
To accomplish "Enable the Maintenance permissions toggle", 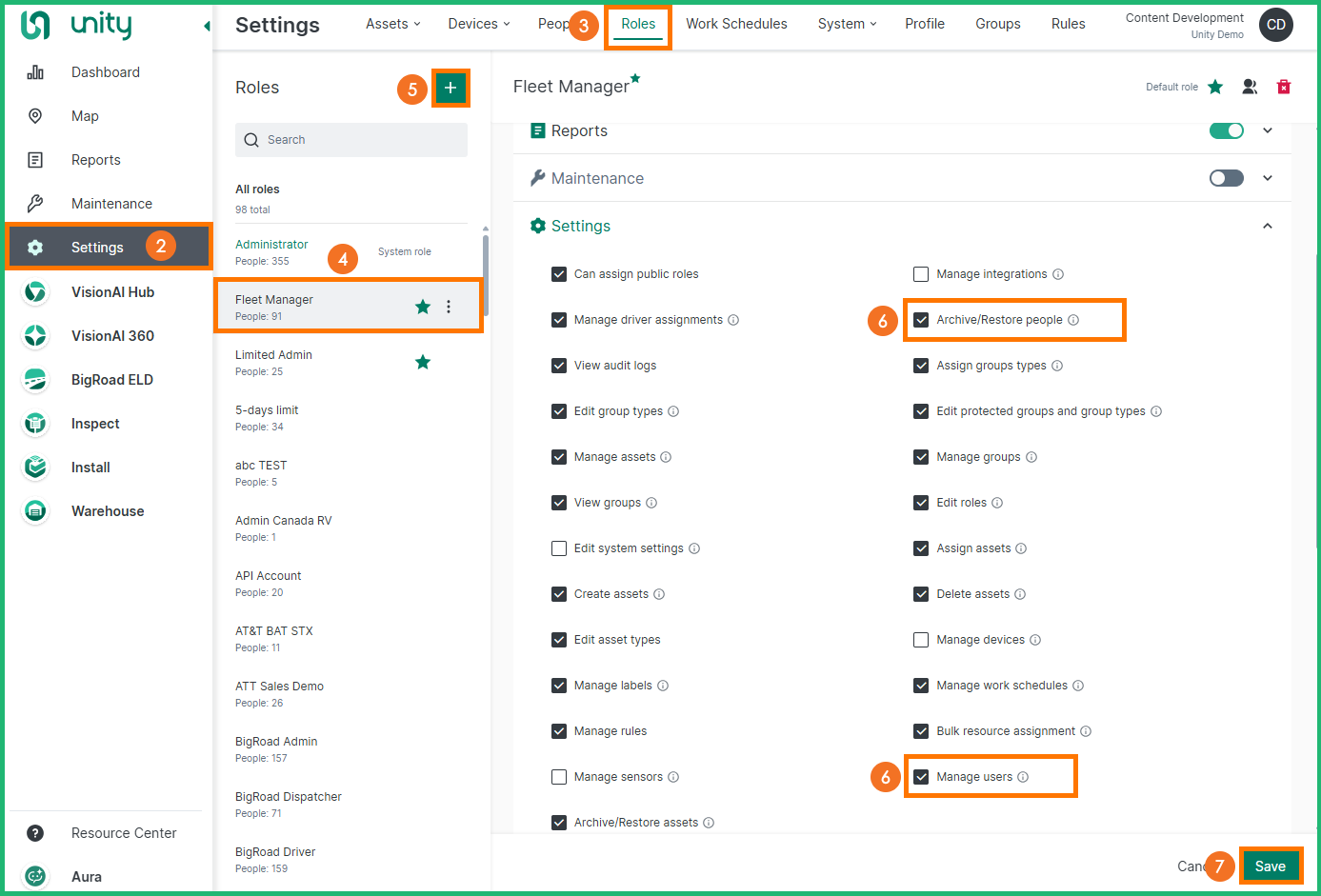I will 1226,178.
